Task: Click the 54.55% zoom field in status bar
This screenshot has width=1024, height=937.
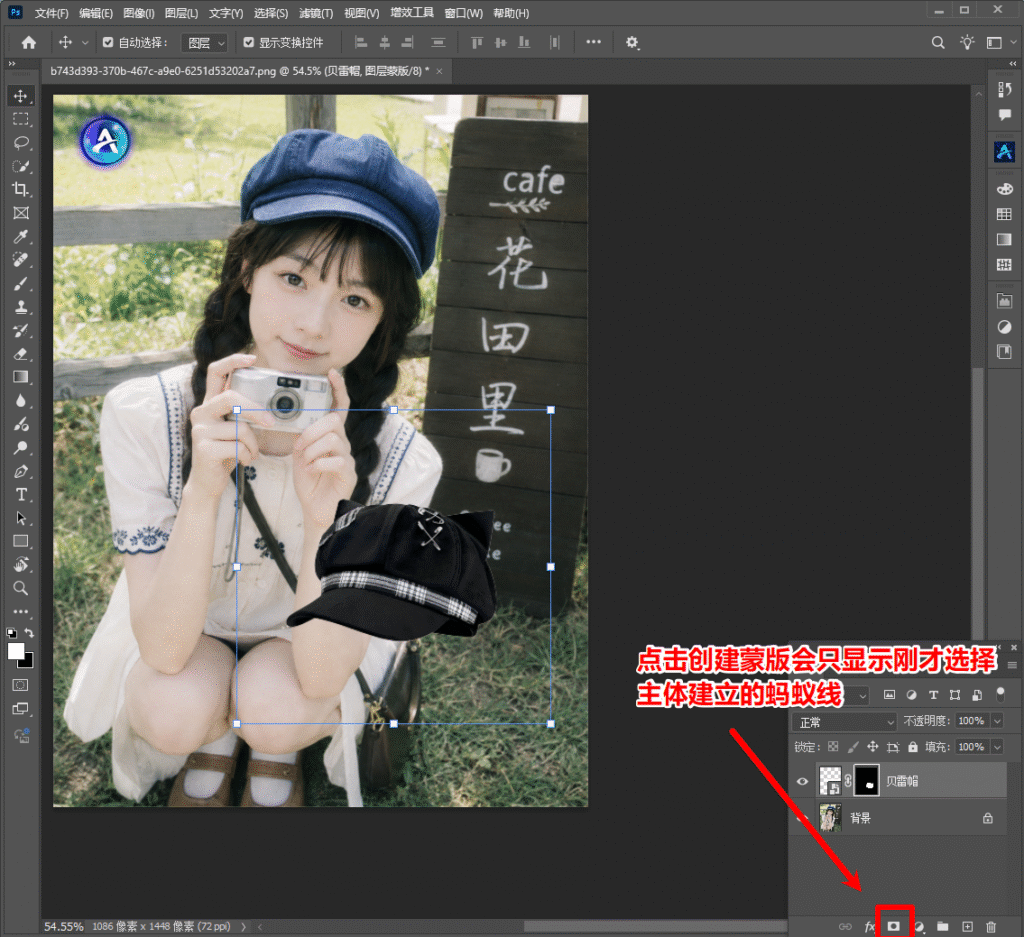Action: [x=64, y=927]
